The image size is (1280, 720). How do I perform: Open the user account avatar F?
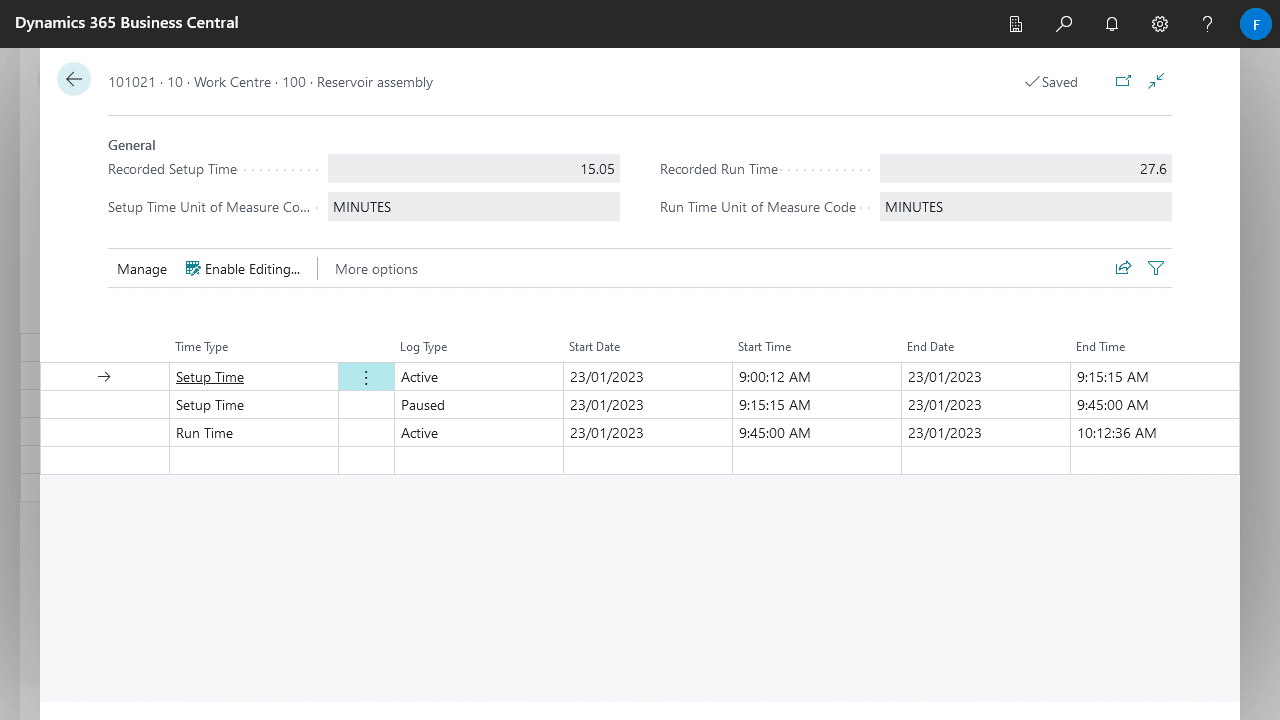click(1256, 24)
